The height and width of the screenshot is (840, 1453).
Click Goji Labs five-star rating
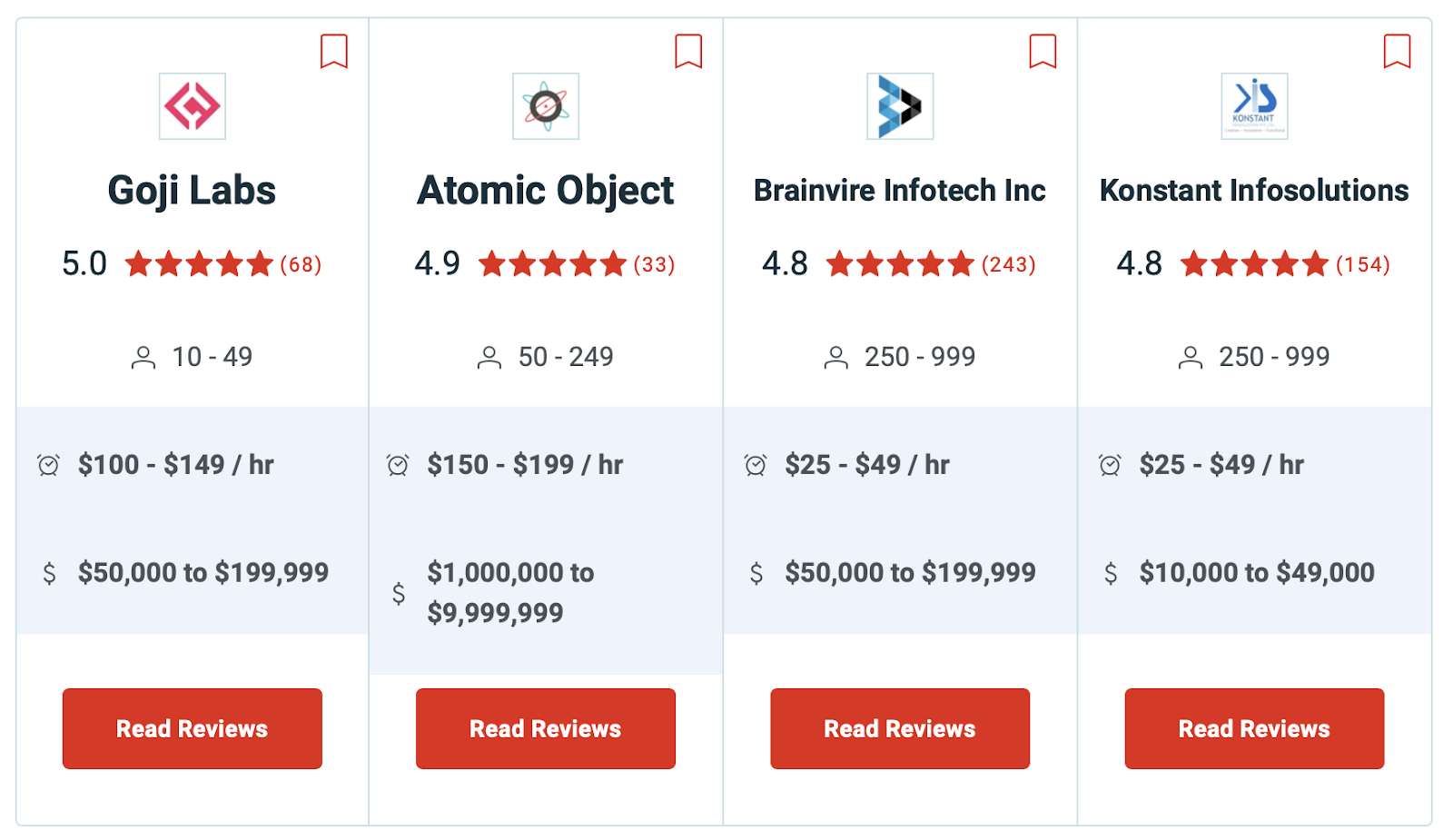point(199,264)
